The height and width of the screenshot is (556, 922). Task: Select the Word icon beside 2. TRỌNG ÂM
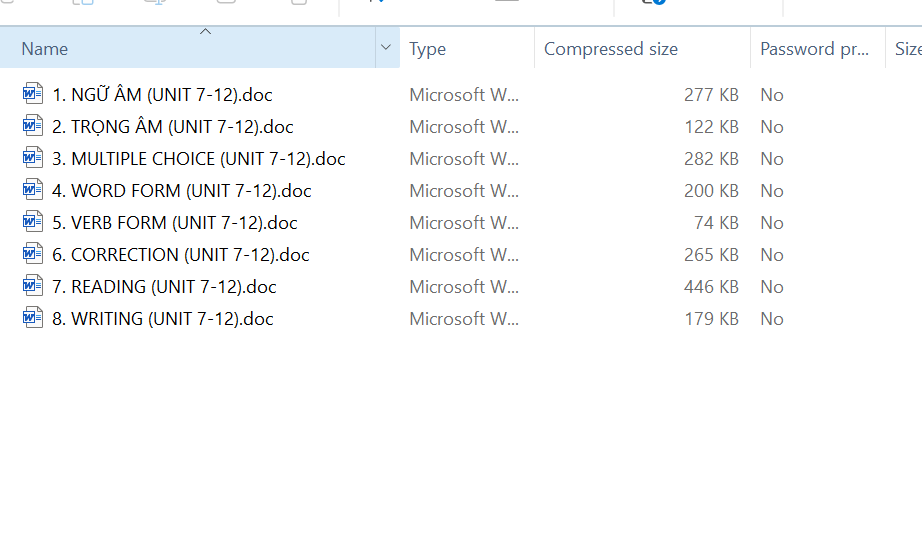coord(33,127)
